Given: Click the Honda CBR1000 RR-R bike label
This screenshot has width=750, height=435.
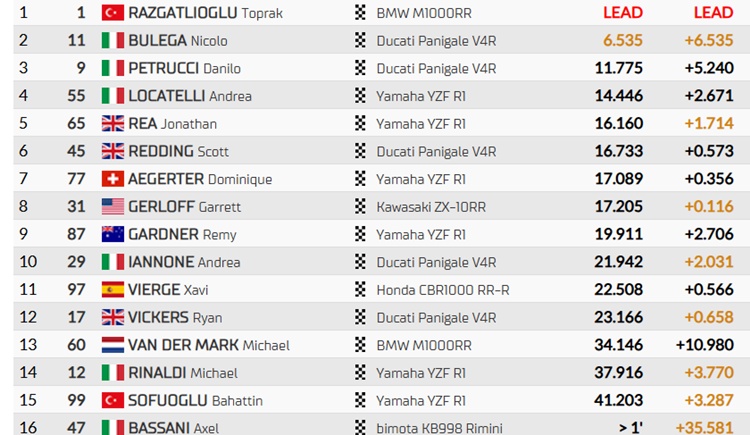Looking at the screenshot, I should (443, 290).
